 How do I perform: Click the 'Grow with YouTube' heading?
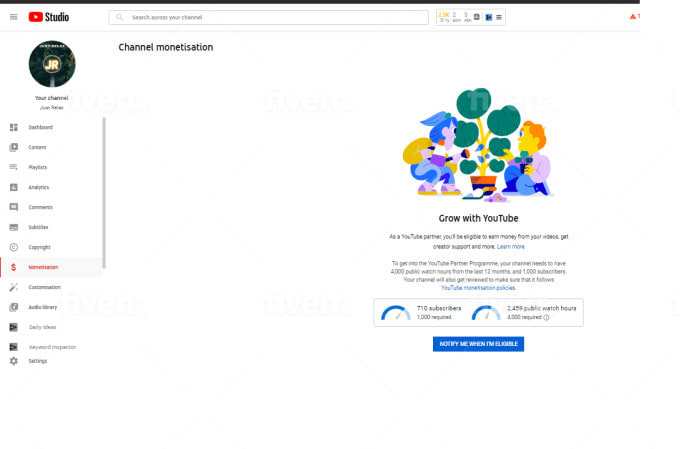click(x=478, y=218)
